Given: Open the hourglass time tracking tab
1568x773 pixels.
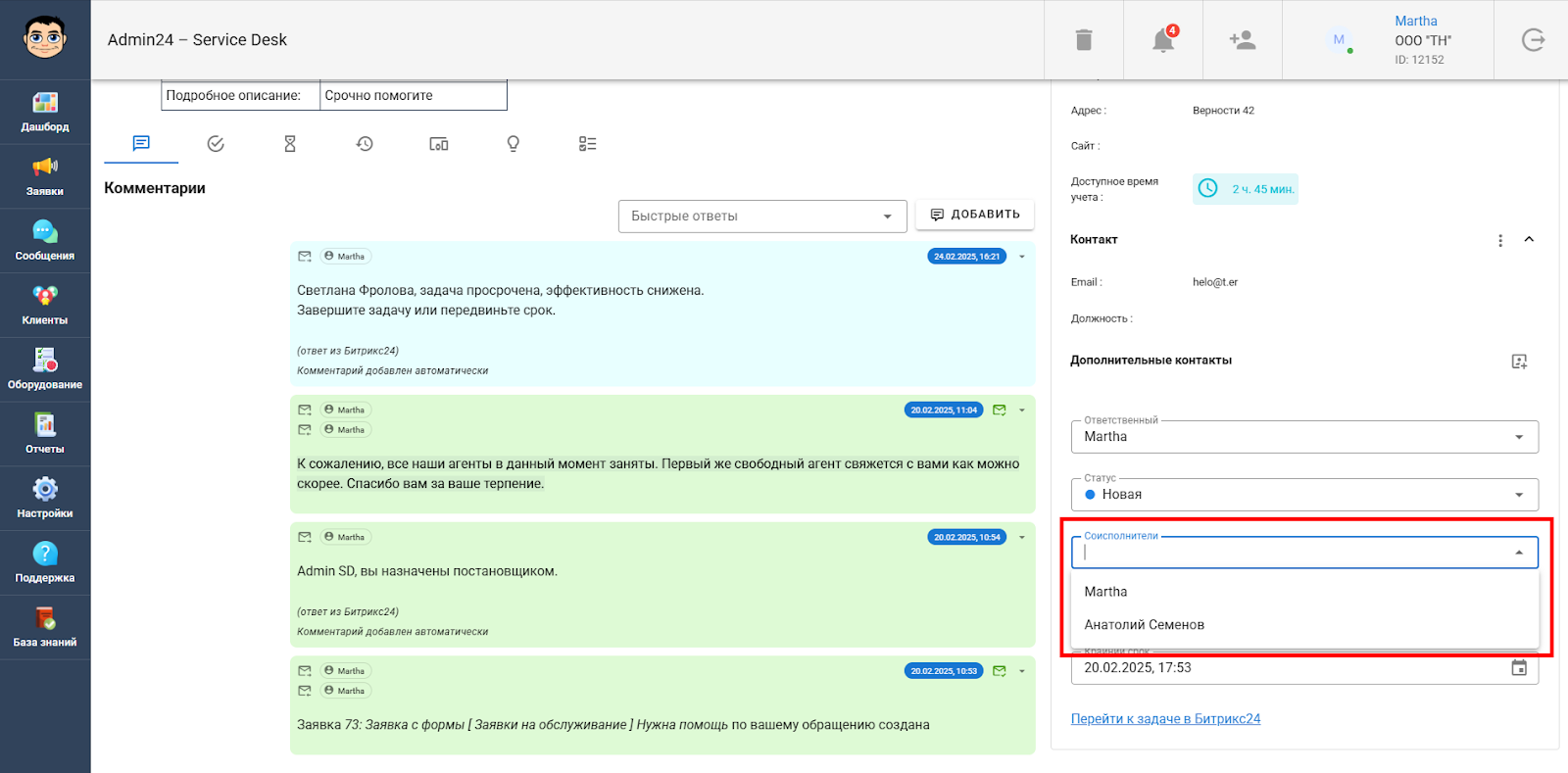Looking at the screenshot, I should click(x=290, y=144).
